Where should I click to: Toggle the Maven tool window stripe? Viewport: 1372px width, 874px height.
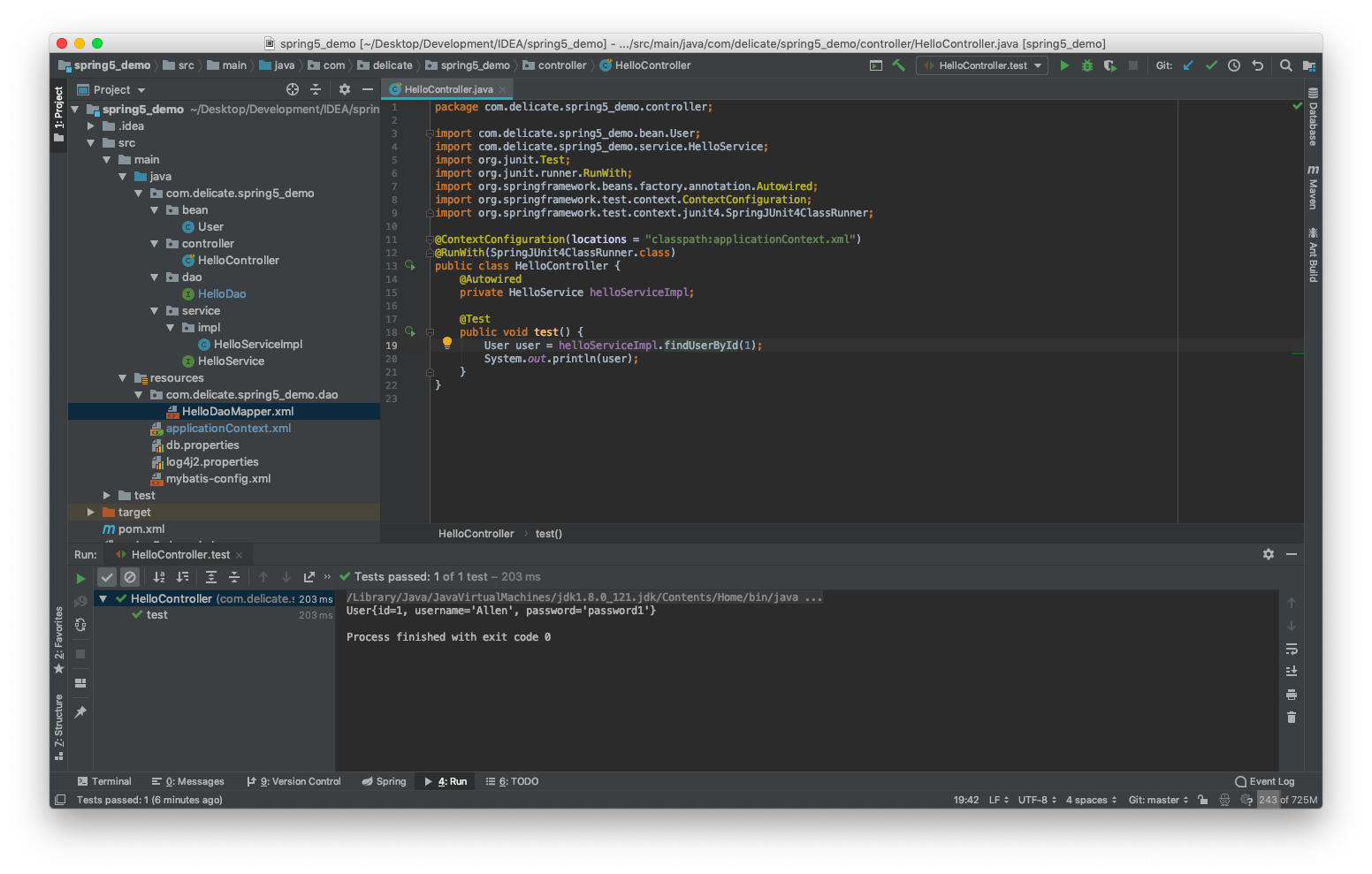1314,187
